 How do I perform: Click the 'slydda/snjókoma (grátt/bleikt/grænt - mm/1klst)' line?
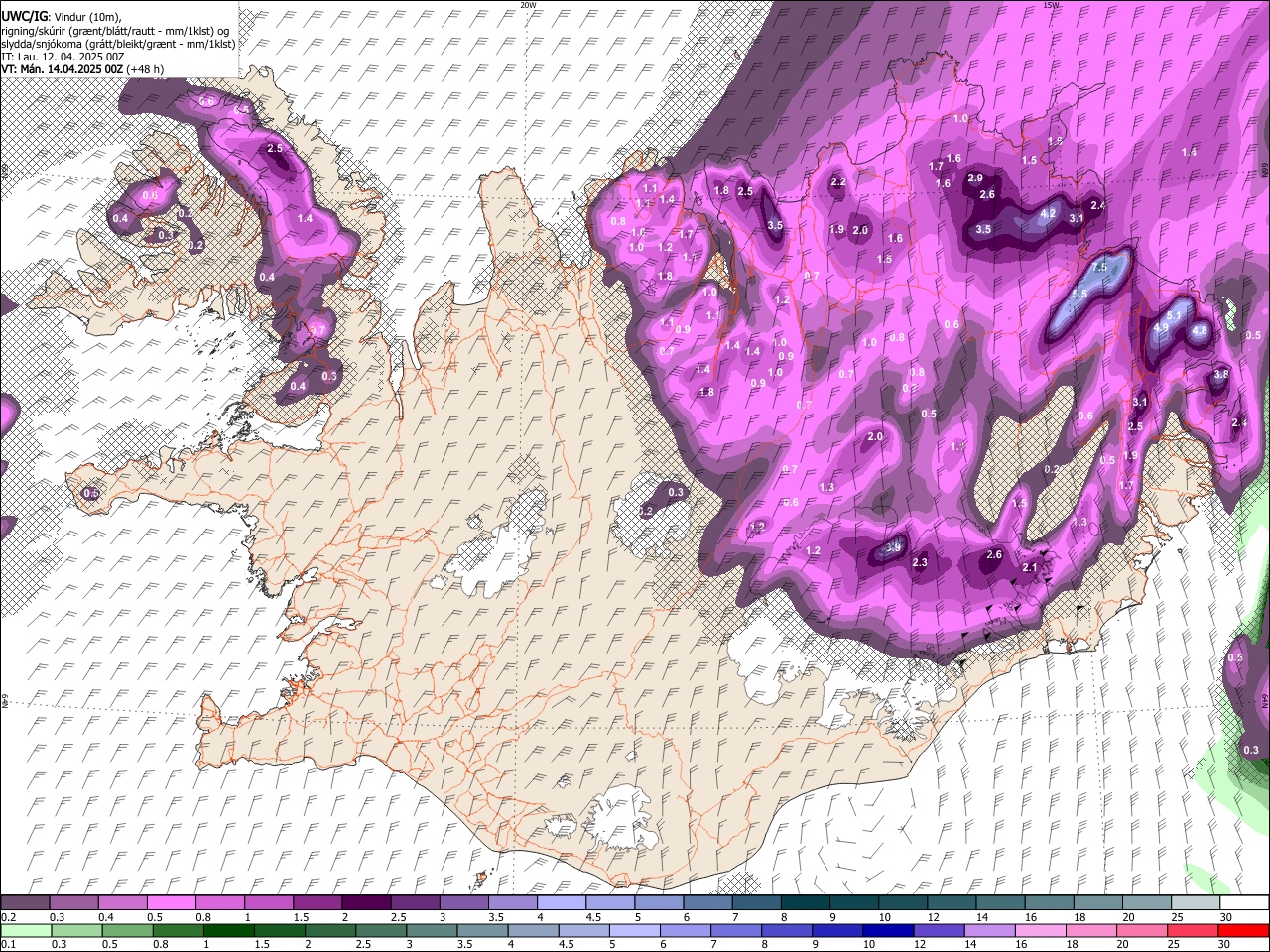[x=118, y=44]
